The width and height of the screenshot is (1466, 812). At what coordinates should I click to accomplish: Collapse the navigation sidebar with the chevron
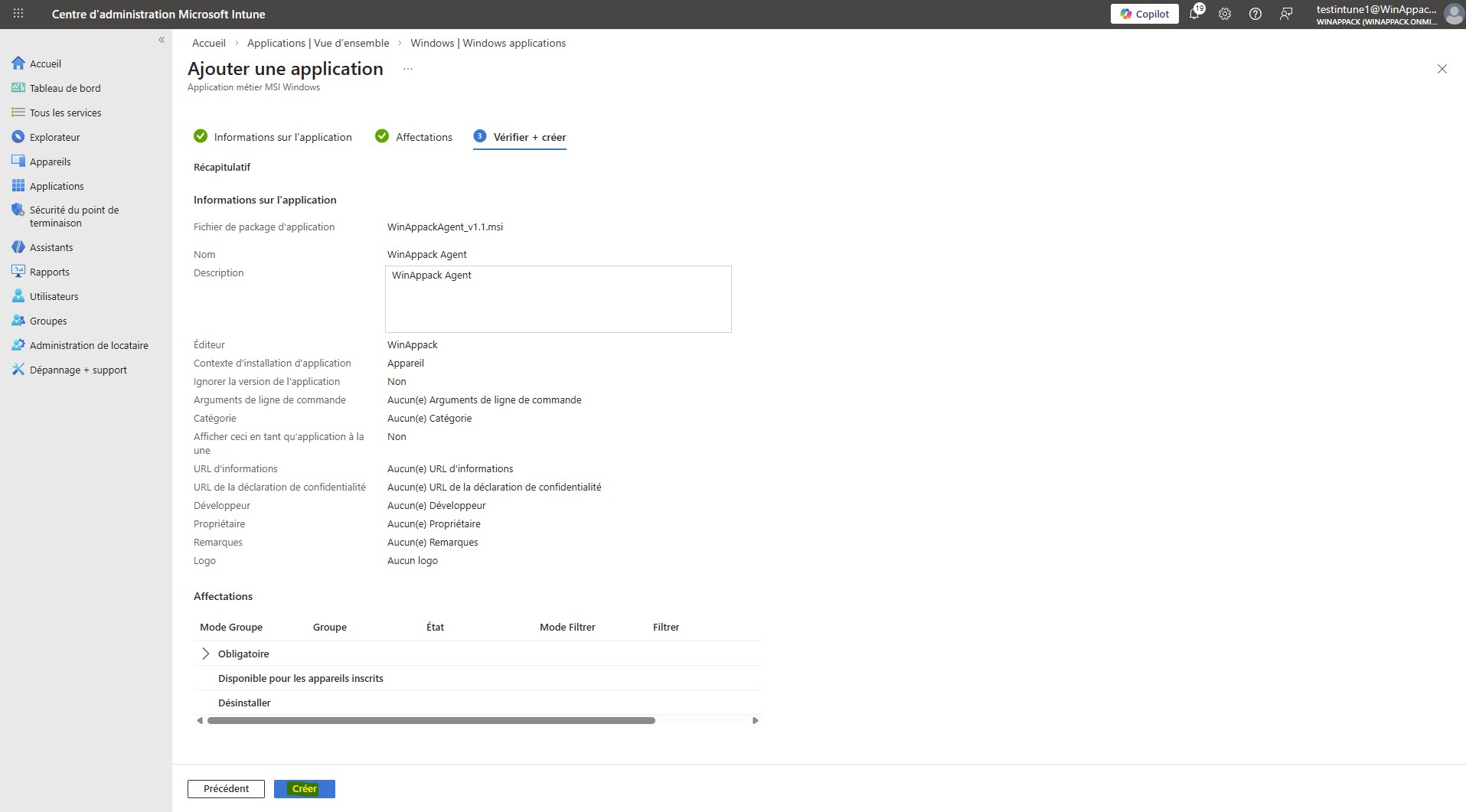[x=162, y=40]
